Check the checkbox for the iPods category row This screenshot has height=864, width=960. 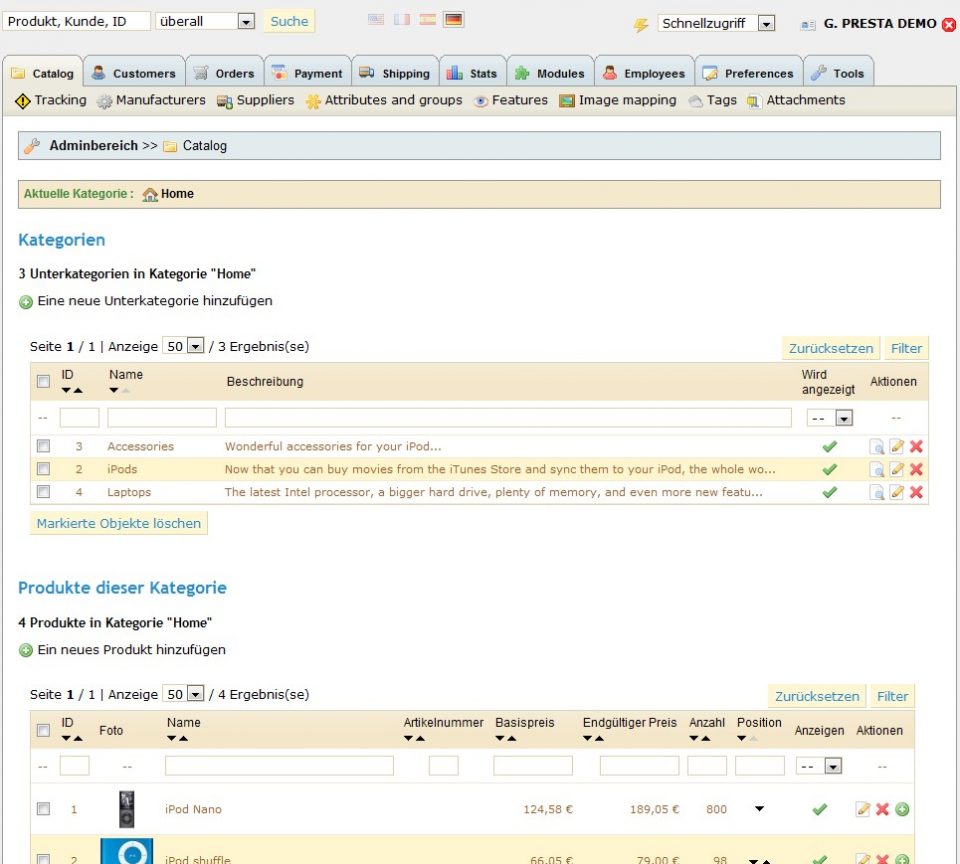43,469
